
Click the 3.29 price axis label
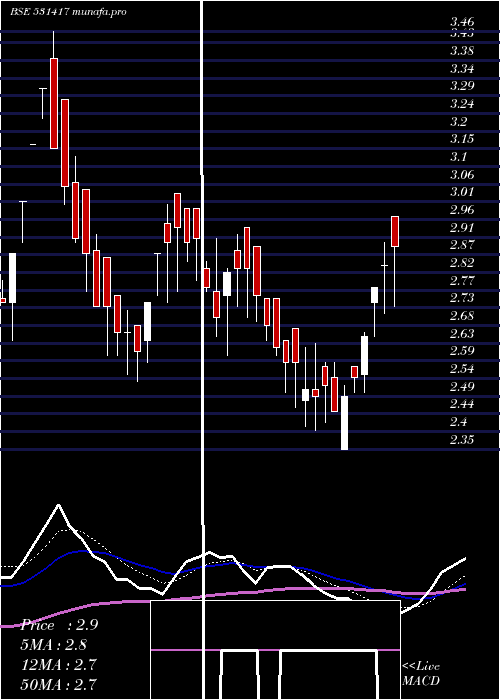pos(462,86)
